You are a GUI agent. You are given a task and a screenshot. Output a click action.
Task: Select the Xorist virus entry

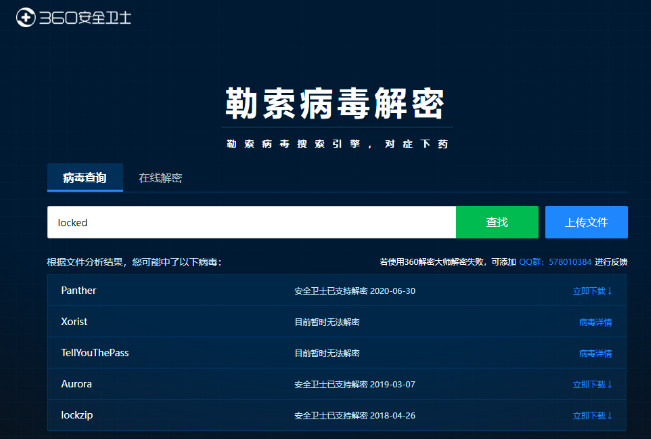point(75,322)
